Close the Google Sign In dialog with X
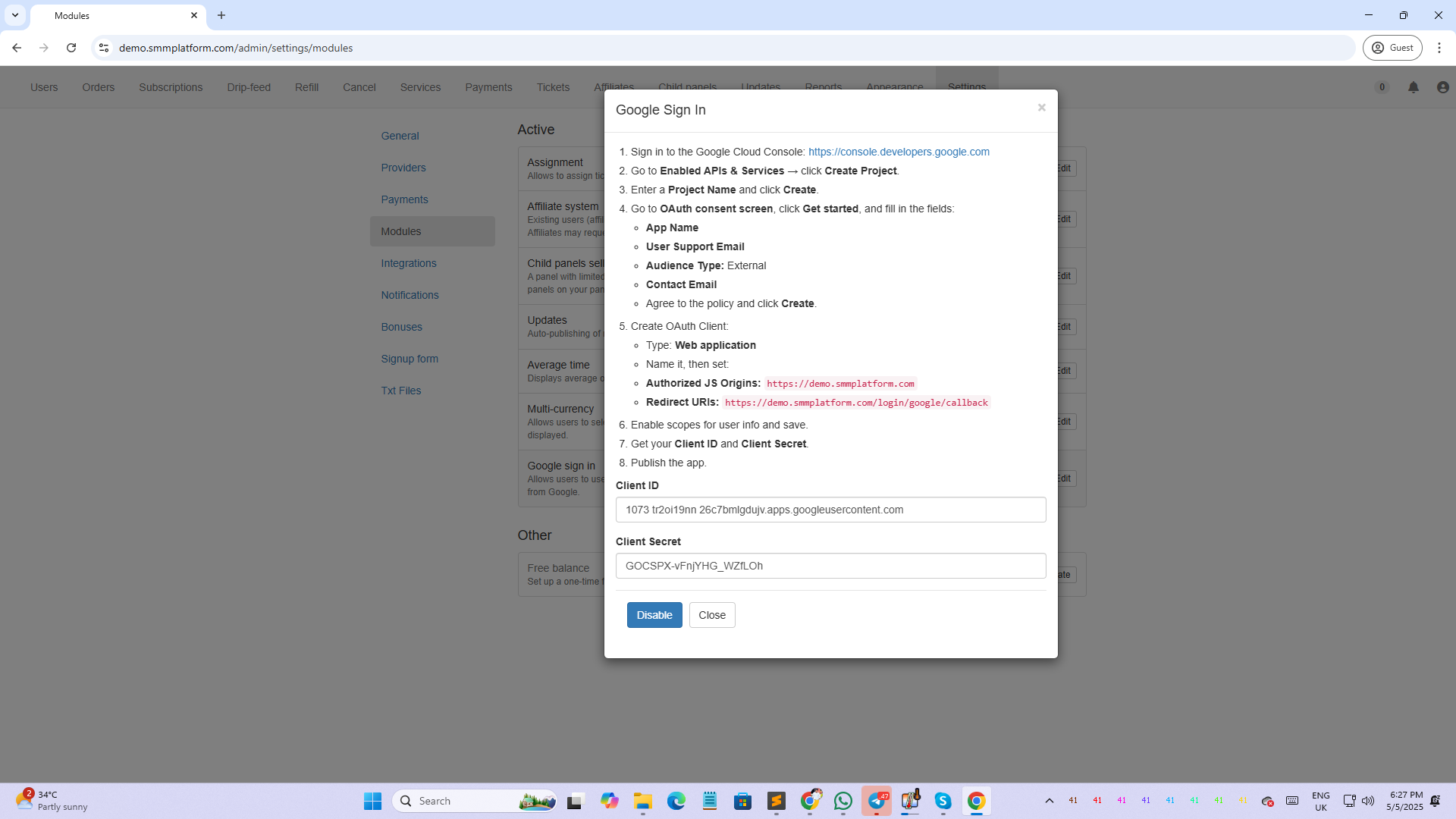This screenshot has height=819, width=1456. pos(1041,108)
